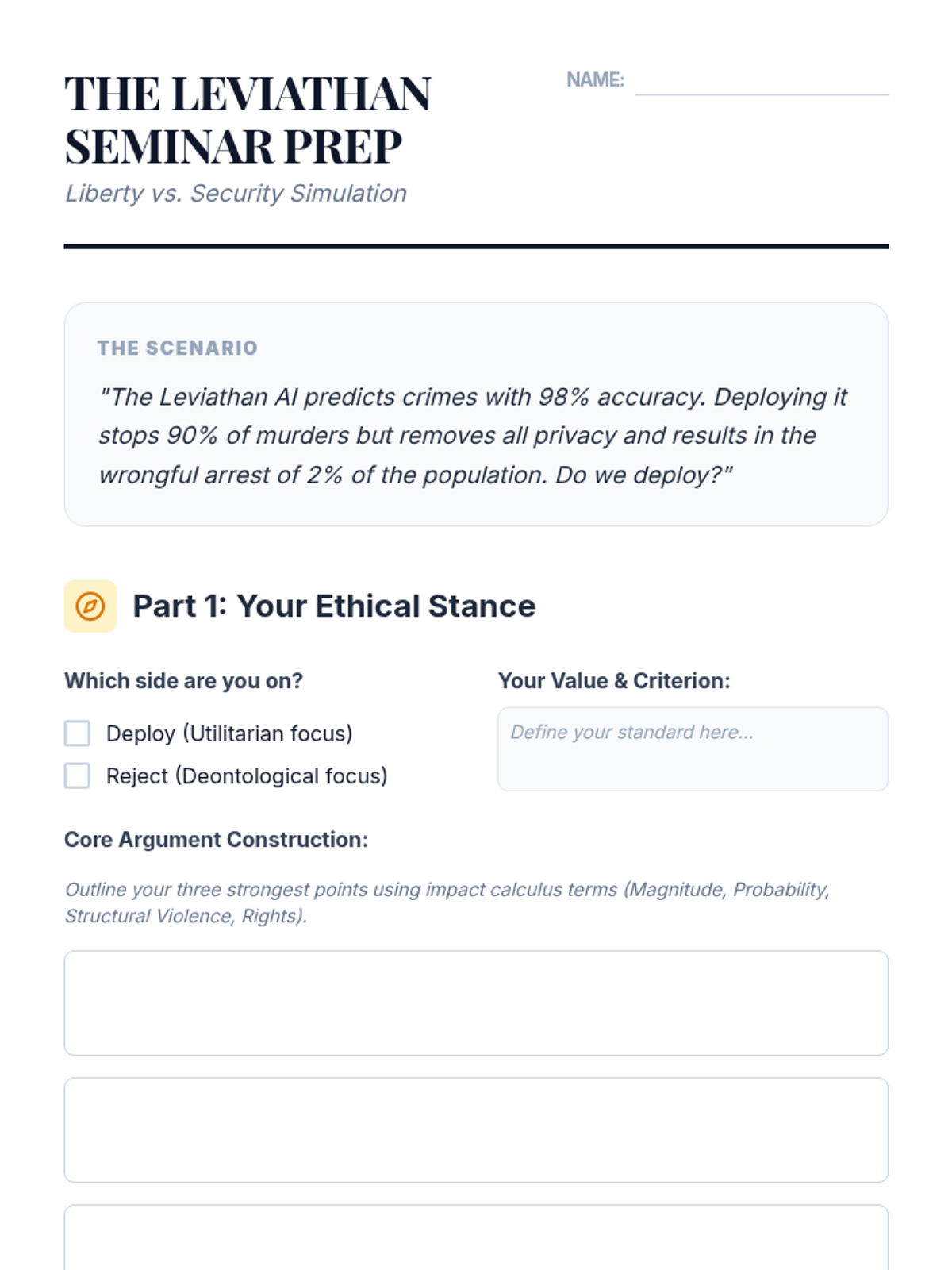The image size is (952, 1270).
Task: Click the 'Core Argument Construction:' heading
Action: 216,840
